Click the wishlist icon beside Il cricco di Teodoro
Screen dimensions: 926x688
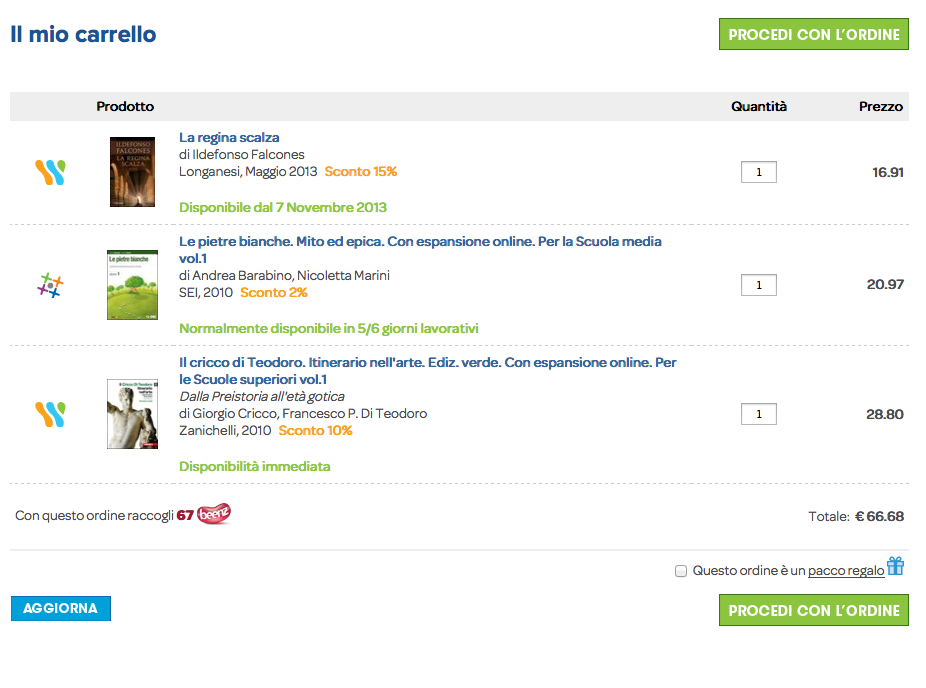(x=50, y=414)
